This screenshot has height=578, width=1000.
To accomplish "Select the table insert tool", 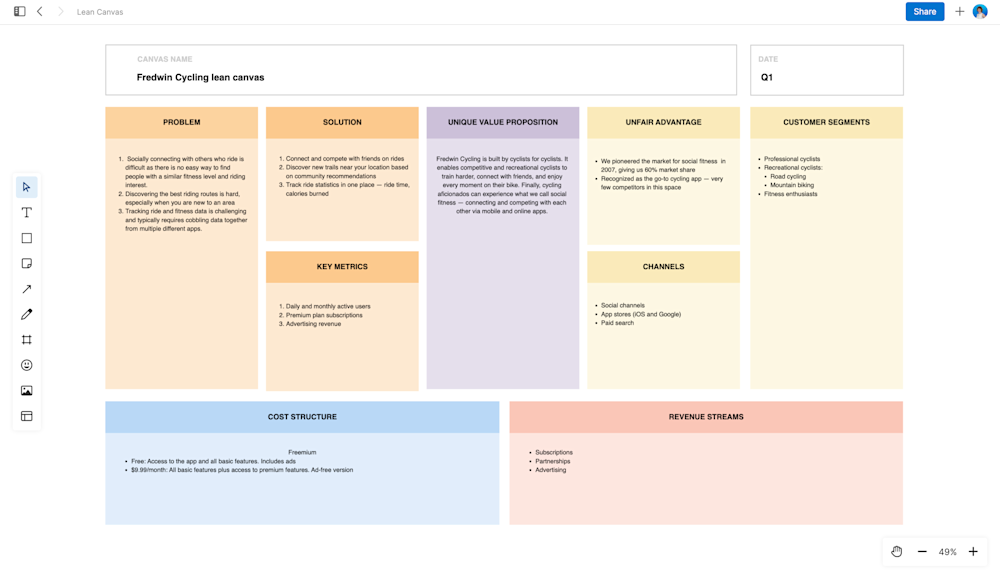I will [x=26, y=415].
